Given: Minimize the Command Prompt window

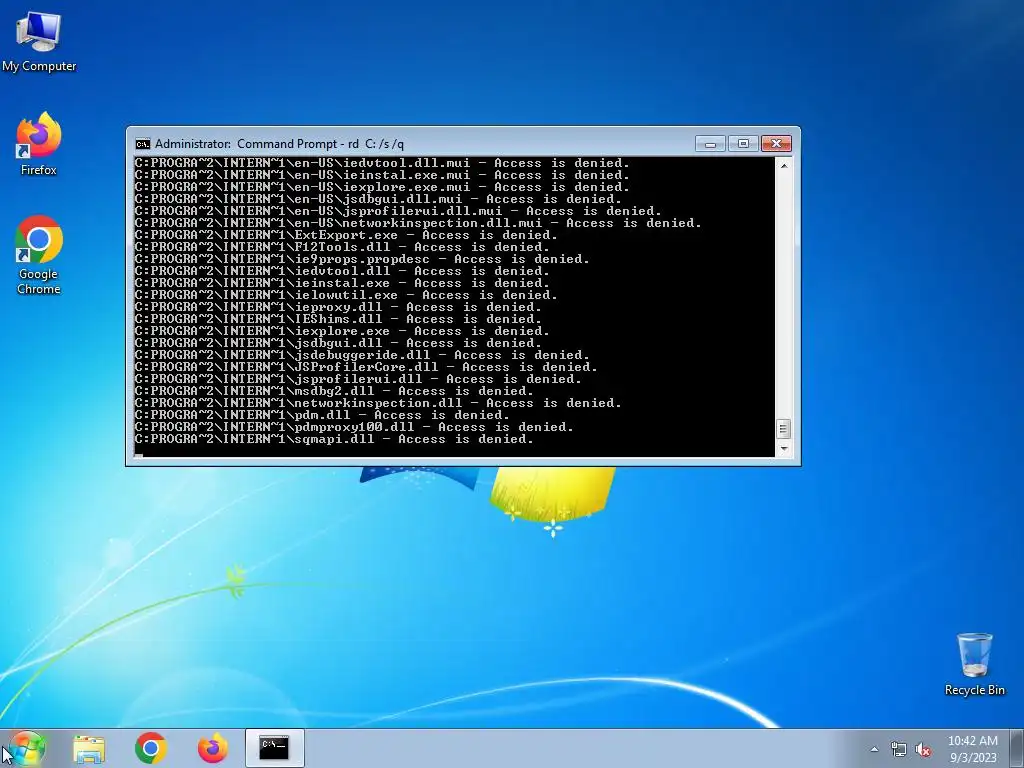Looking at the screenshot, I should coord(710,144).
